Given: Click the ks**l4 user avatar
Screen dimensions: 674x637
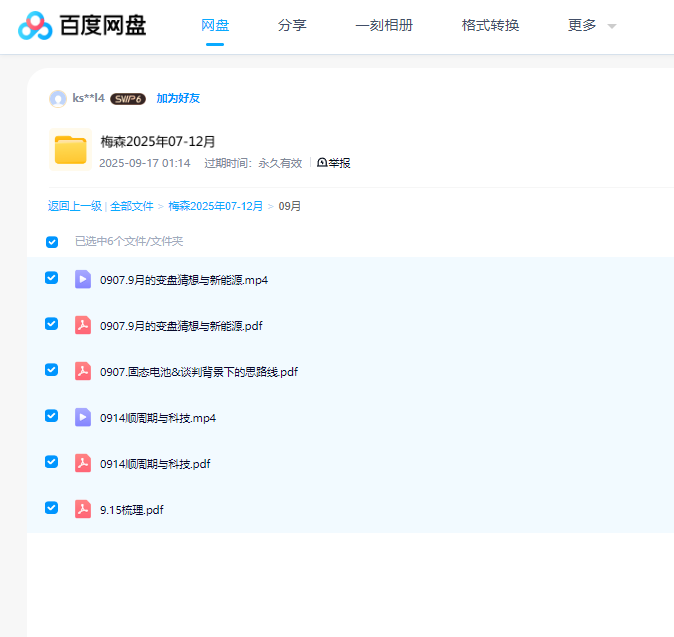Looking at the screenshot, I should click(x=58, y=99).
